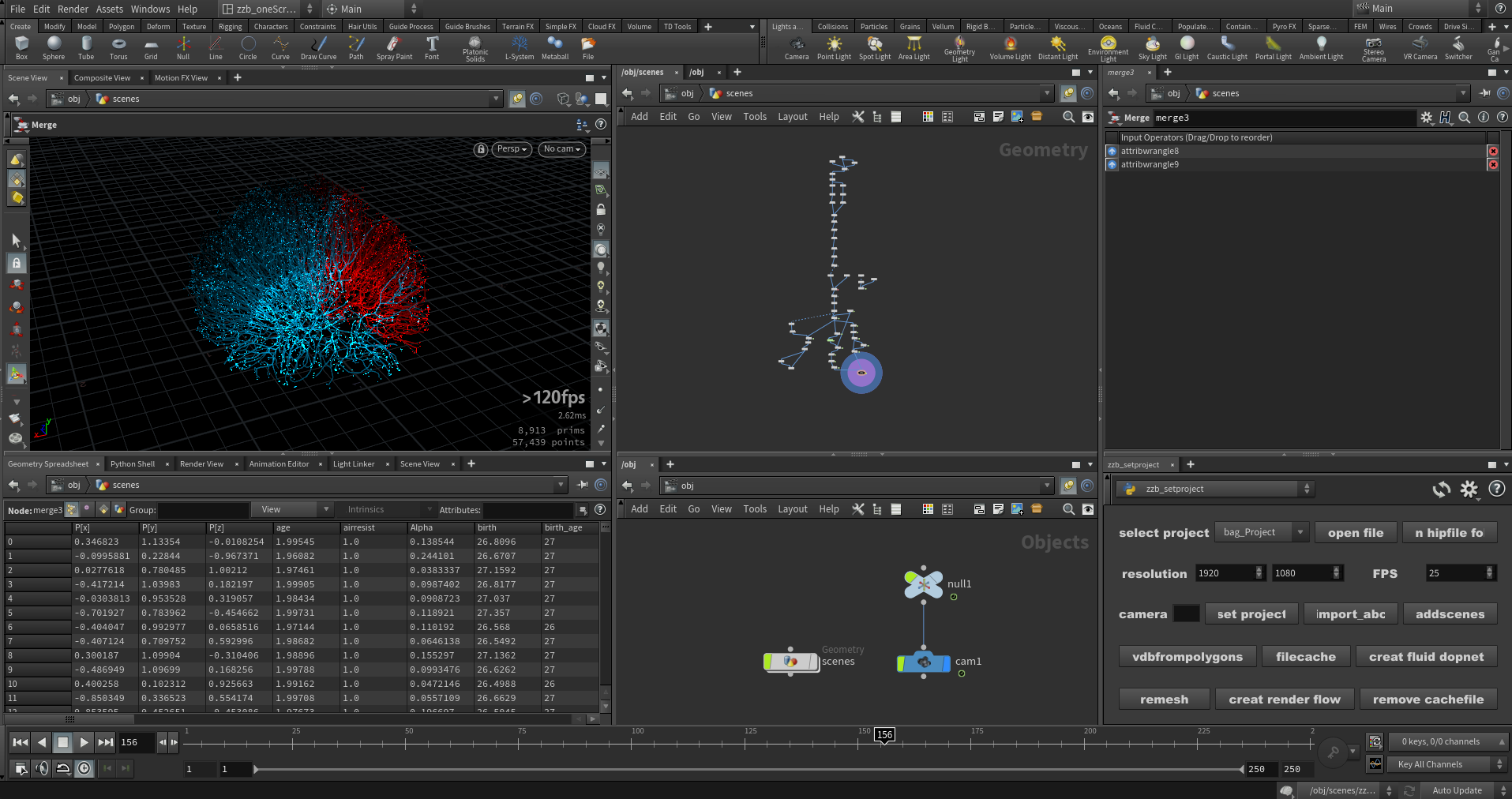Click the timeline frame 156 marker
Viewport: 1512px width, 799px height.
884,734
